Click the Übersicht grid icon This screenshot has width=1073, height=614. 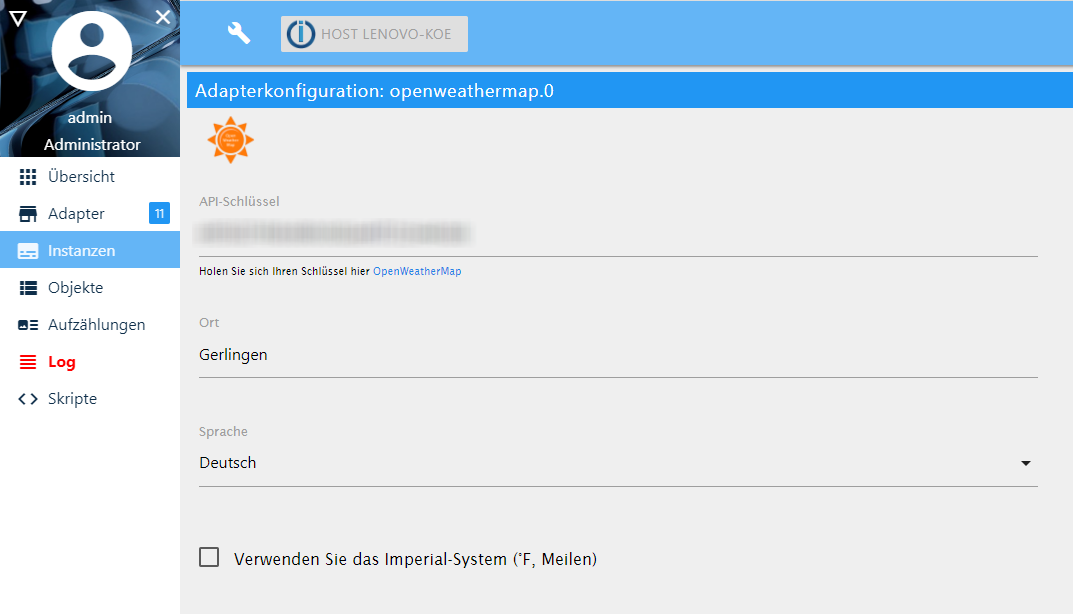click(28, 177)
